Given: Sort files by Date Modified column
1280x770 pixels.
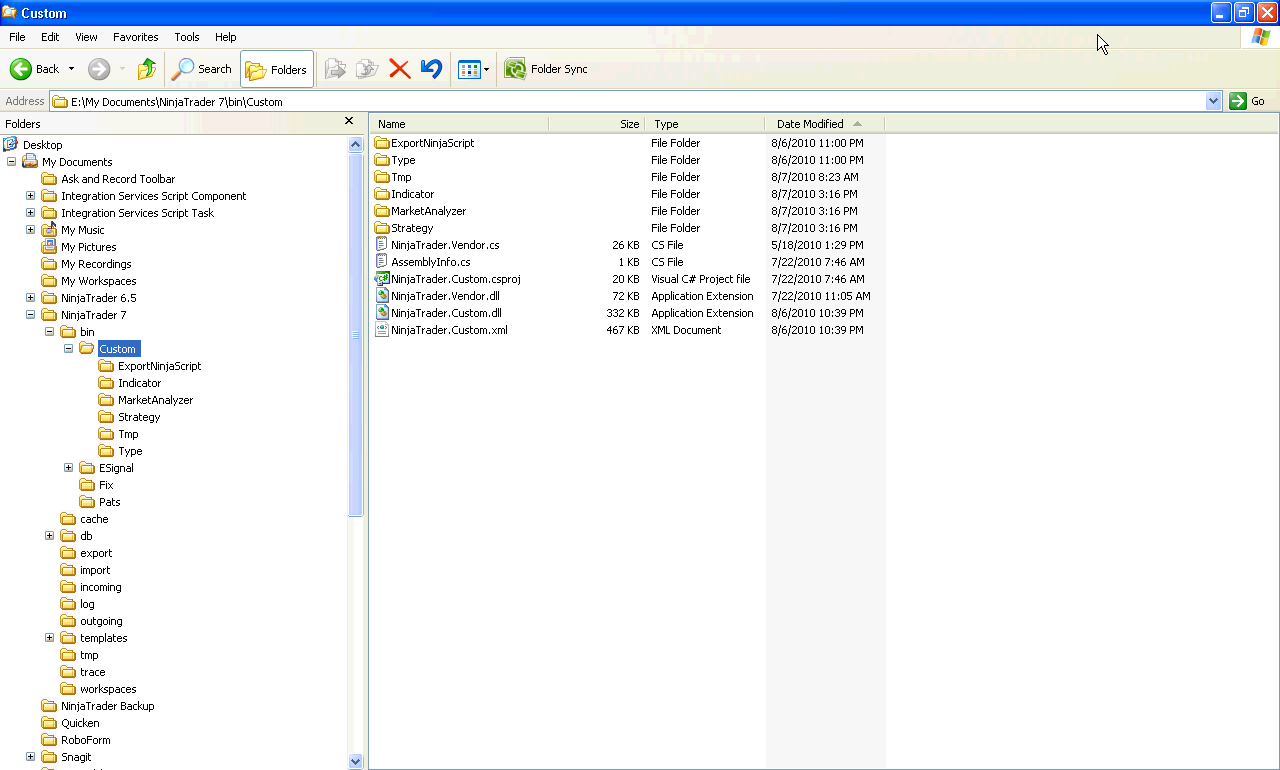Looking at the screenshot, I should (x=825, y=124).
